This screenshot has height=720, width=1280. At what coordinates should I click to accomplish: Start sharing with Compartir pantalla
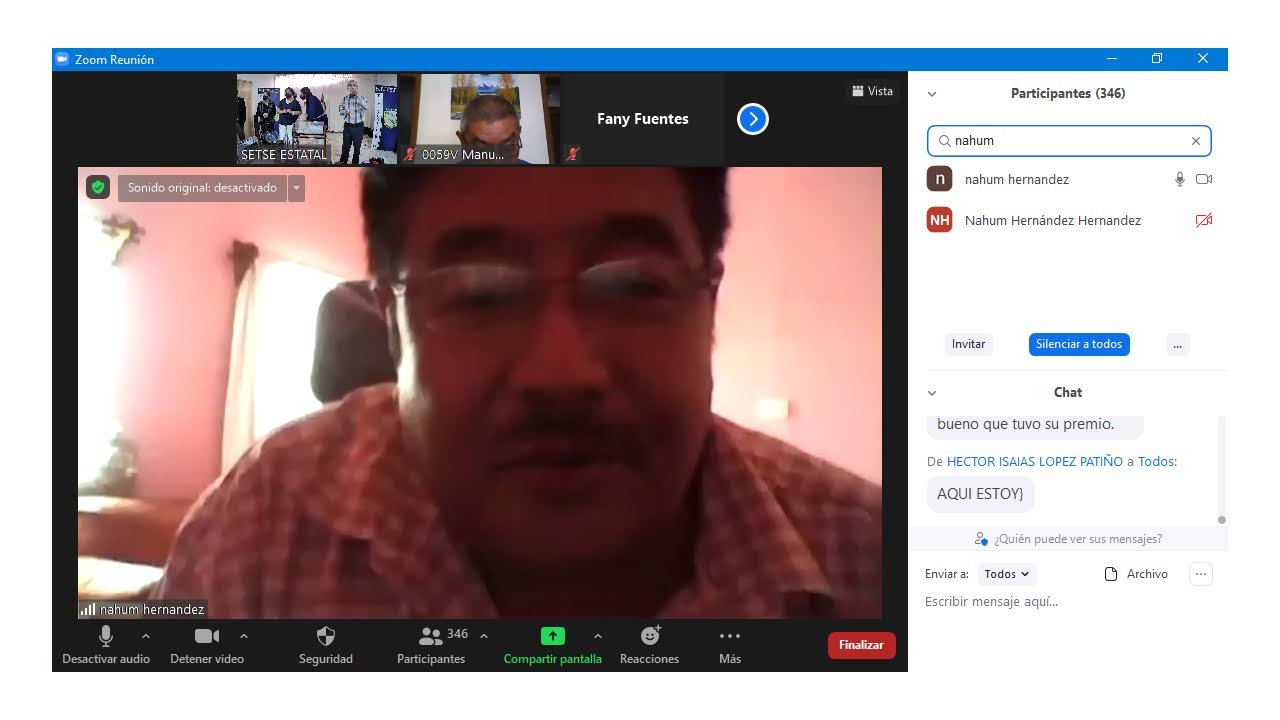point(553,645)
